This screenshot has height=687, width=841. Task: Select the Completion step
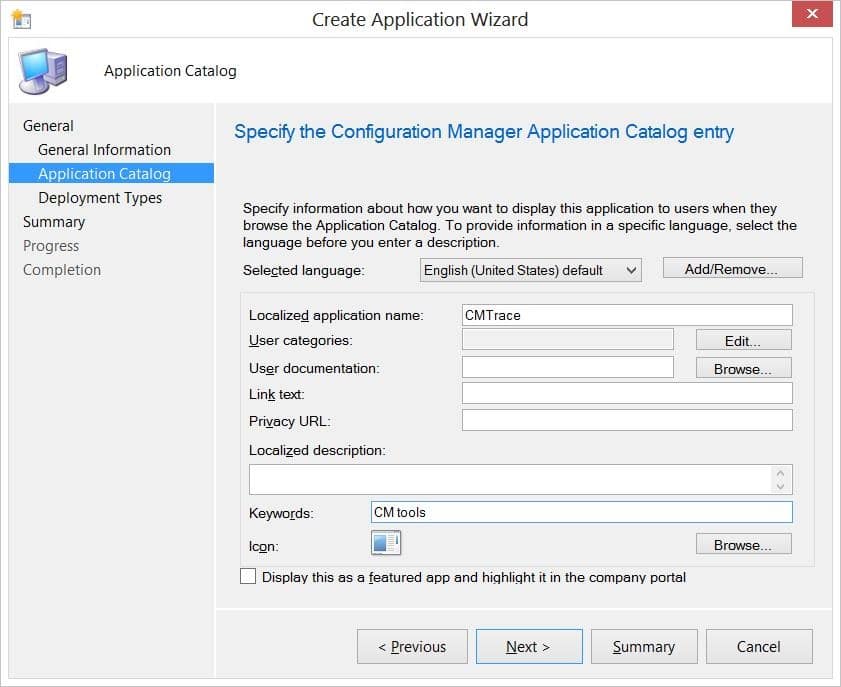tap(62, 269)
